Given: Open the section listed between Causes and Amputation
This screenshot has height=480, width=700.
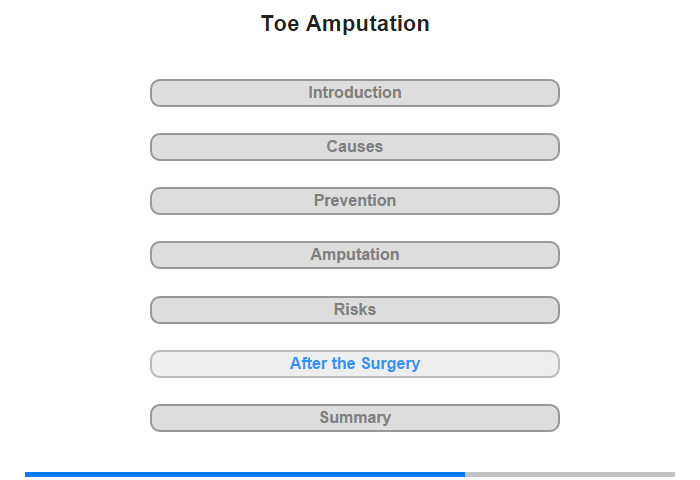Looking at the screenshot, I should click(x=354, y=201).
